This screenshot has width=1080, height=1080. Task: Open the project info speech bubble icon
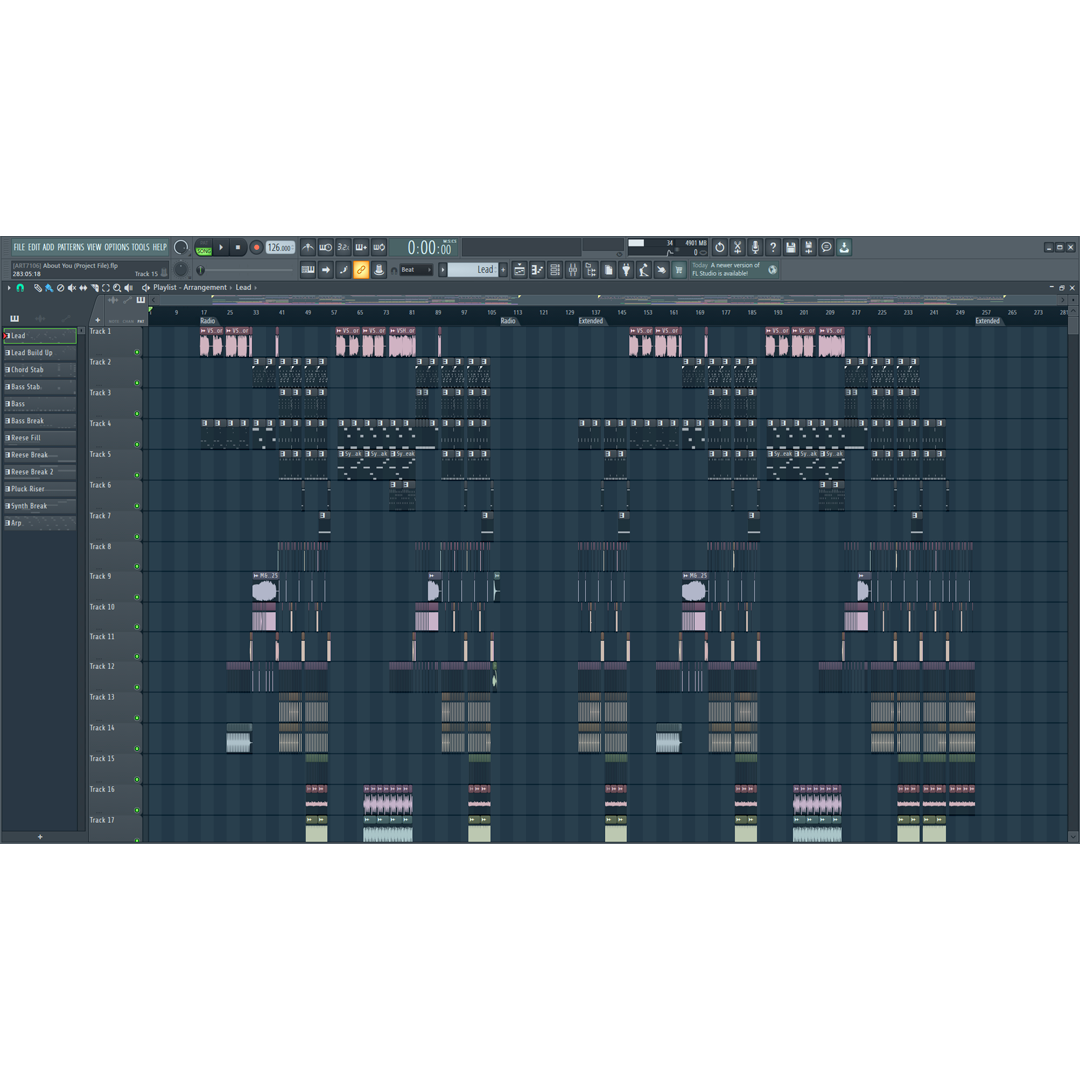[x=827, y=247]
